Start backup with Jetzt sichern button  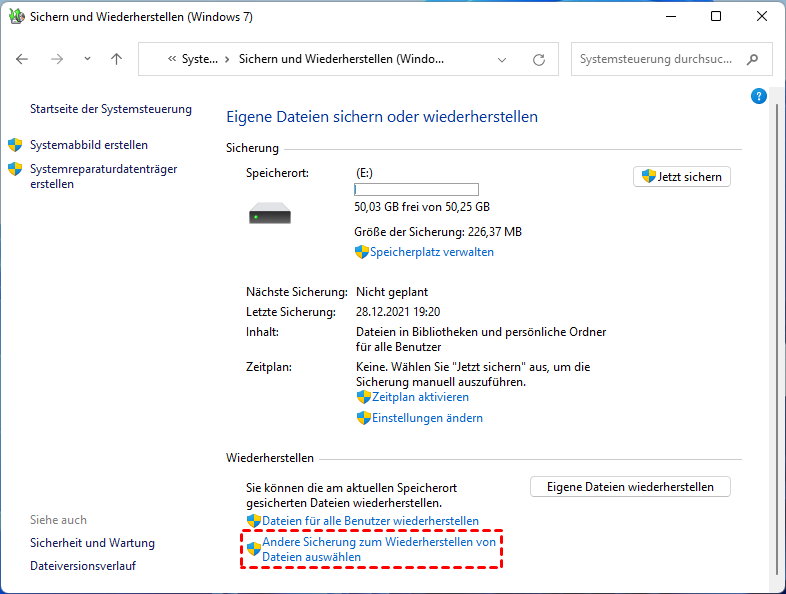682,176
